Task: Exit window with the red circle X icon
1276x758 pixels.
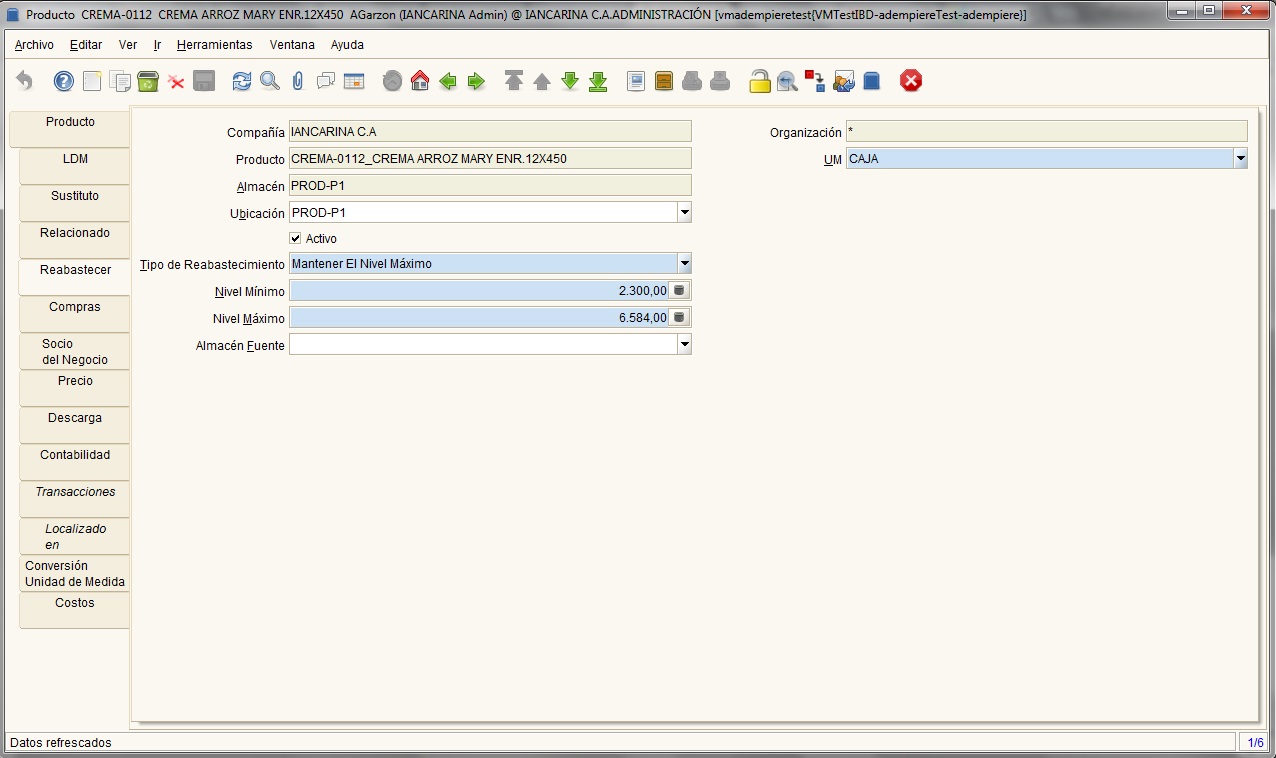Action: (x=910, y=81)
